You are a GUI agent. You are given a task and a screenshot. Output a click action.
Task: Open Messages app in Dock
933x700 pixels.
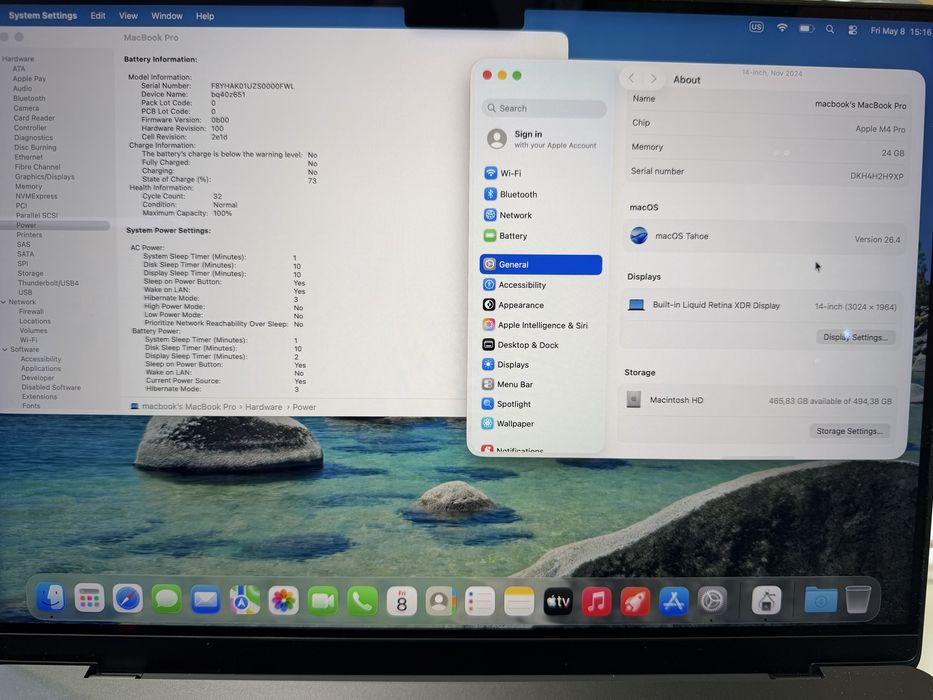pyautogui.click(x=167, y=600)
